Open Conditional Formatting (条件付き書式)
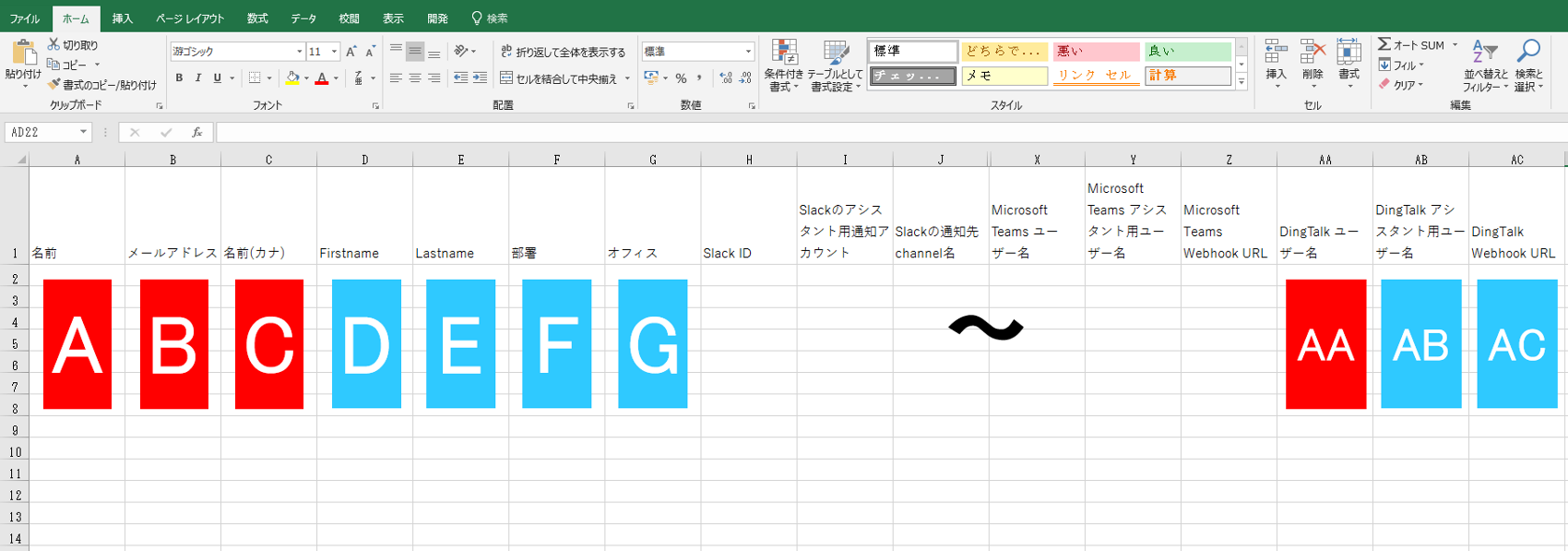This screenshot has width=1568, height=551. 784,66
